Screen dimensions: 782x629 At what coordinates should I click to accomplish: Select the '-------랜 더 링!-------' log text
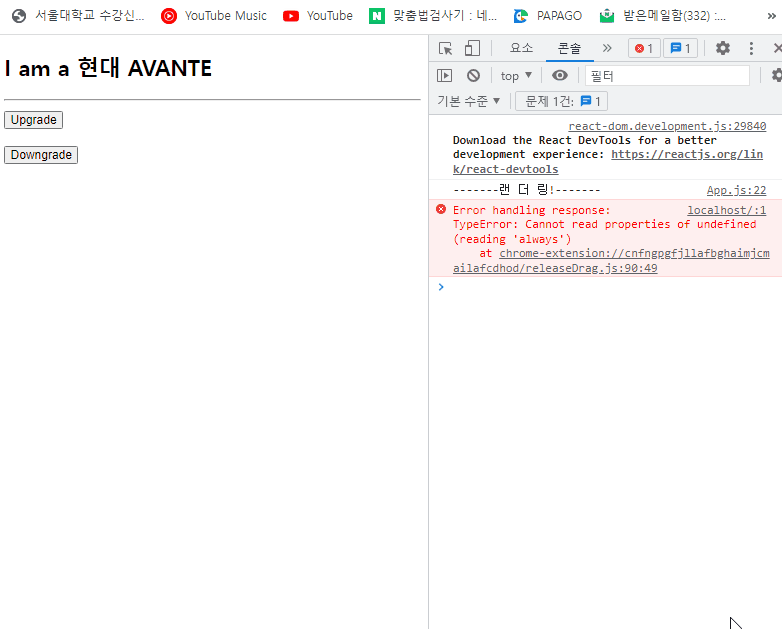tap(527, 190)
